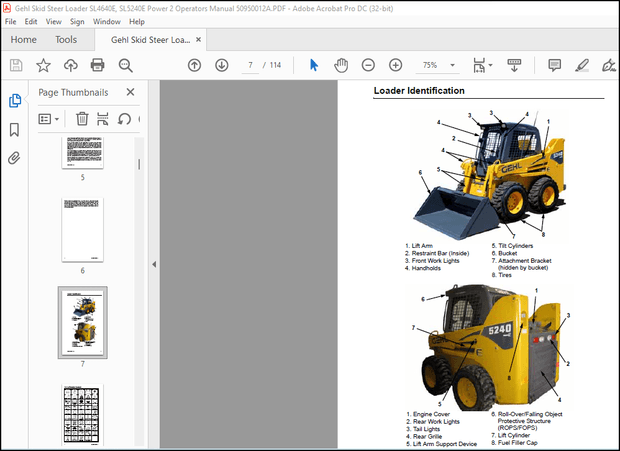The width and height of the screenshot is (620, 451).
Task: Click the '6. Bucket' legend text
Action: 504,253
